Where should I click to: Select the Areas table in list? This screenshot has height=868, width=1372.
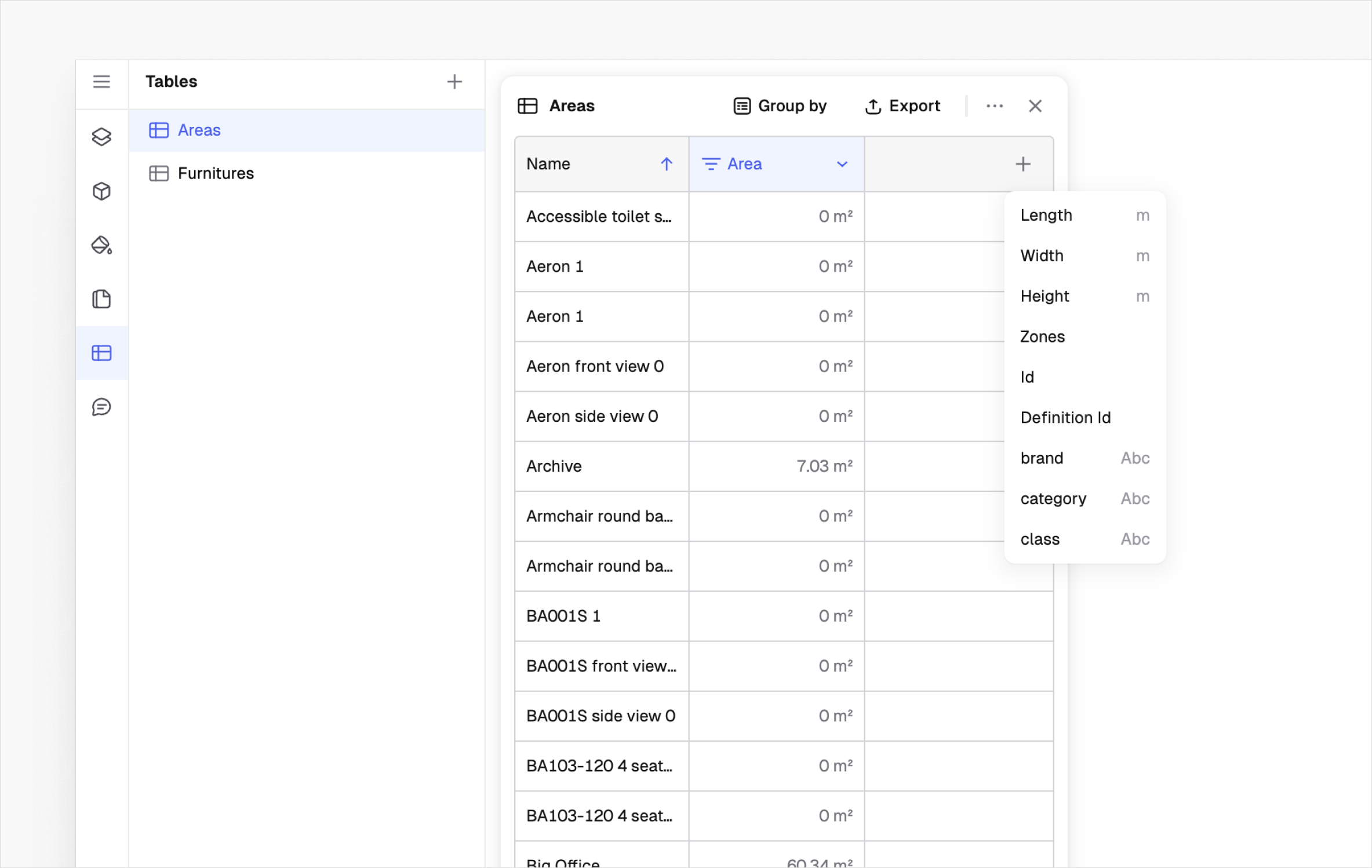pos(307,130)
